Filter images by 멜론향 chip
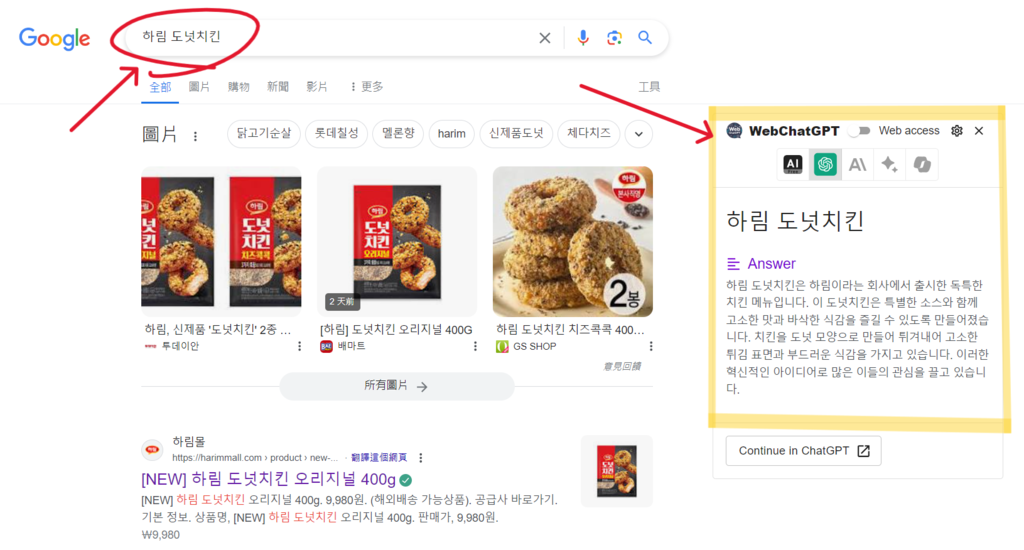 coord(398,134)
